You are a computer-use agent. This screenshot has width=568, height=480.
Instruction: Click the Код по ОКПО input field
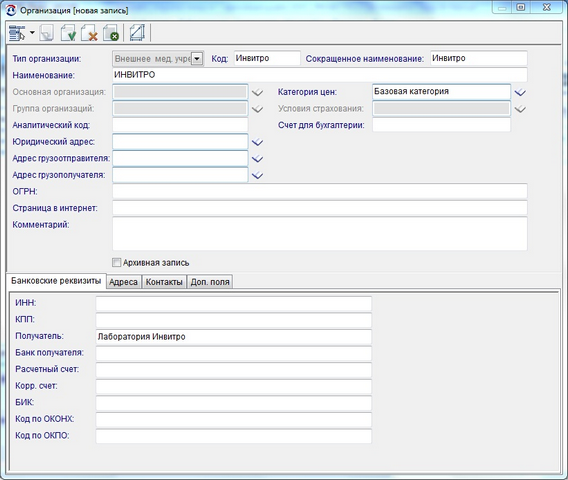click(x=234, y=436)
